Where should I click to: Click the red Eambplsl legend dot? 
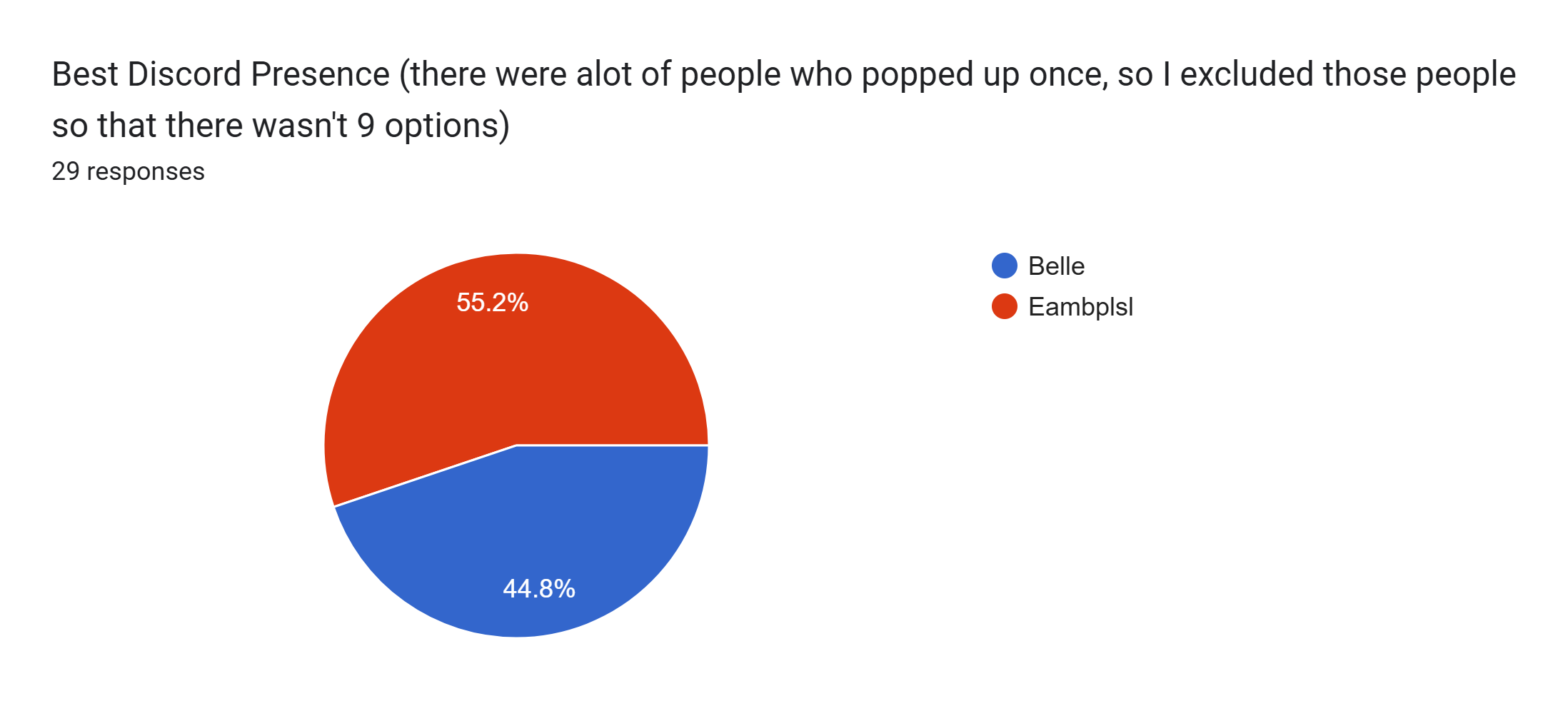click(1004, 307)
